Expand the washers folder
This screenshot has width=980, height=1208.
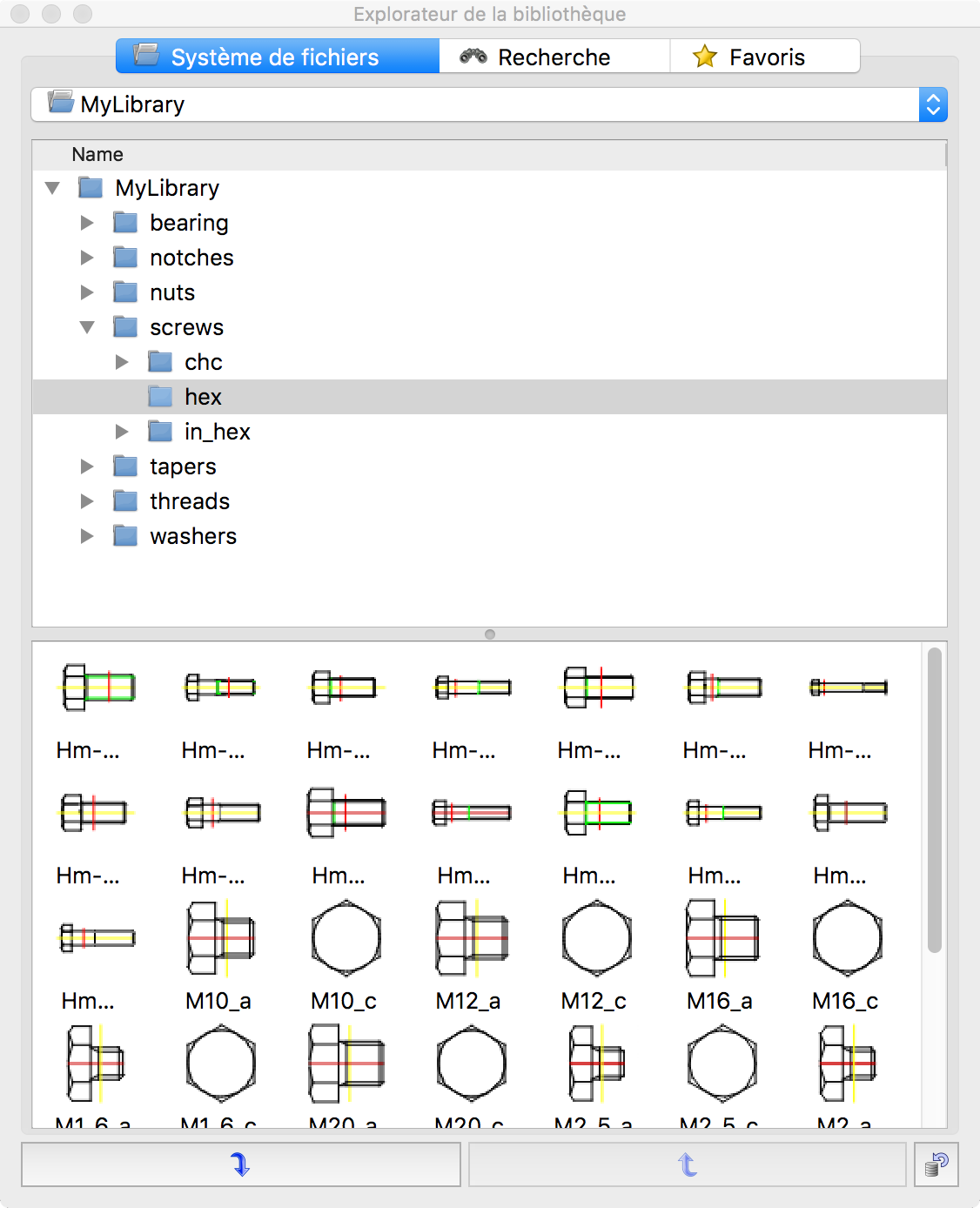coord(87,536)
